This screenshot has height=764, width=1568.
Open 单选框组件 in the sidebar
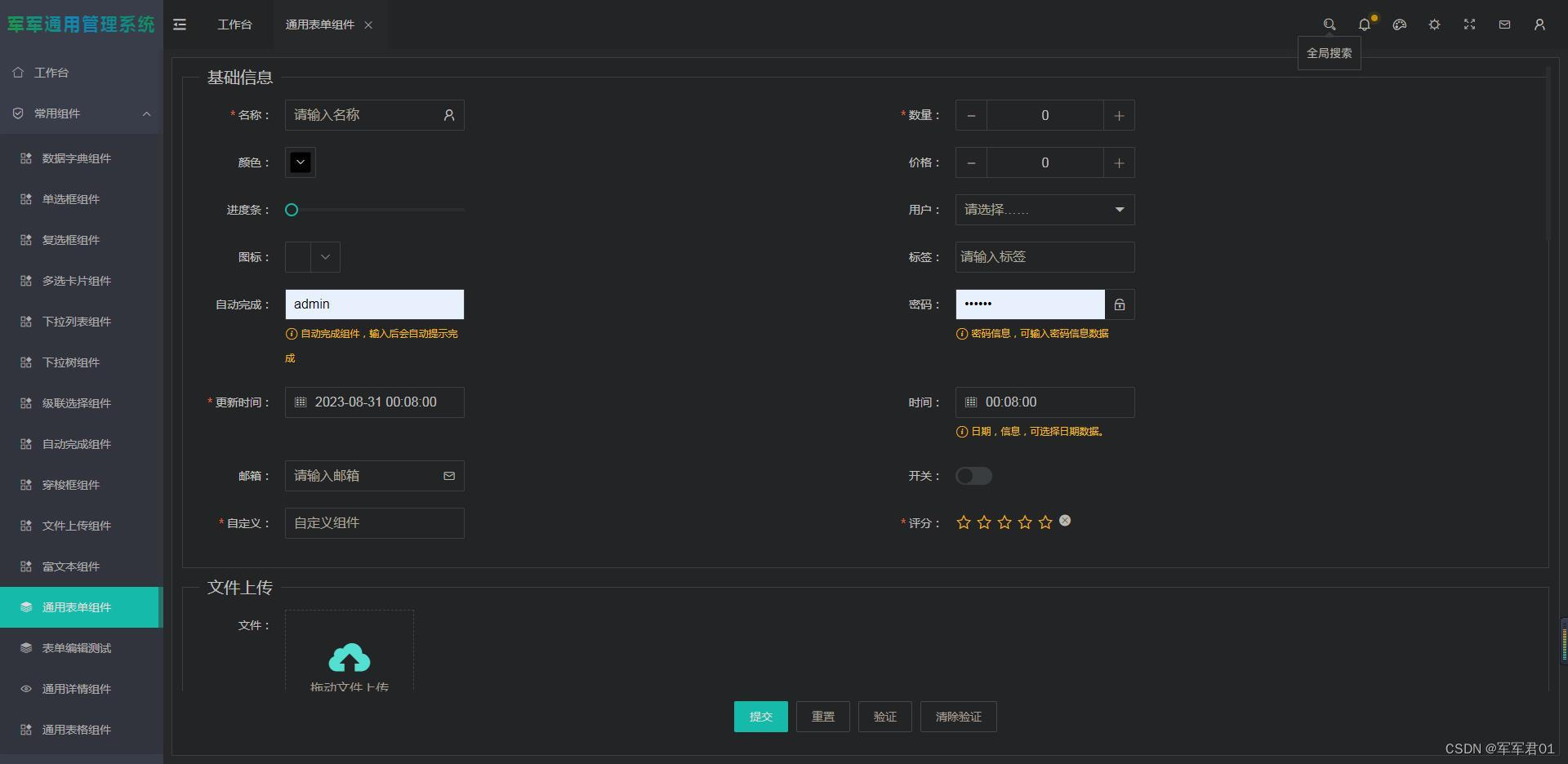coord(82,199)
